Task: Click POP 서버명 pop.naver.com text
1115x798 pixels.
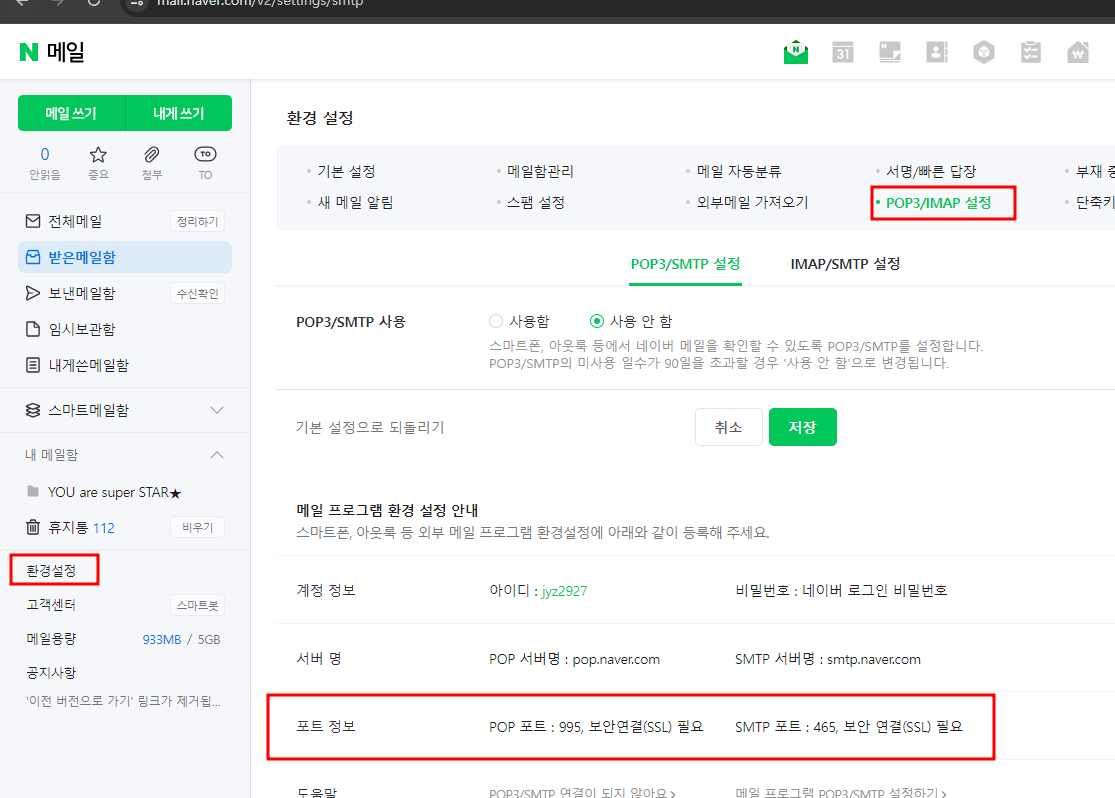Action: [x=575, y=659]
